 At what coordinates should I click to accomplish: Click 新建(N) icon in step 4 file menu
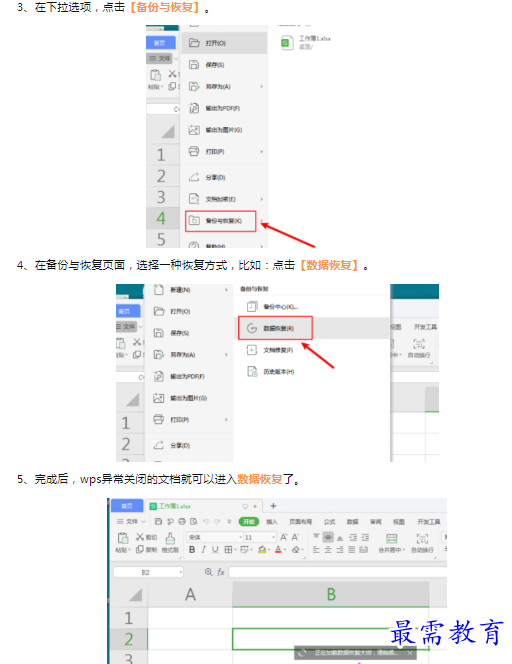click(158, 290)
